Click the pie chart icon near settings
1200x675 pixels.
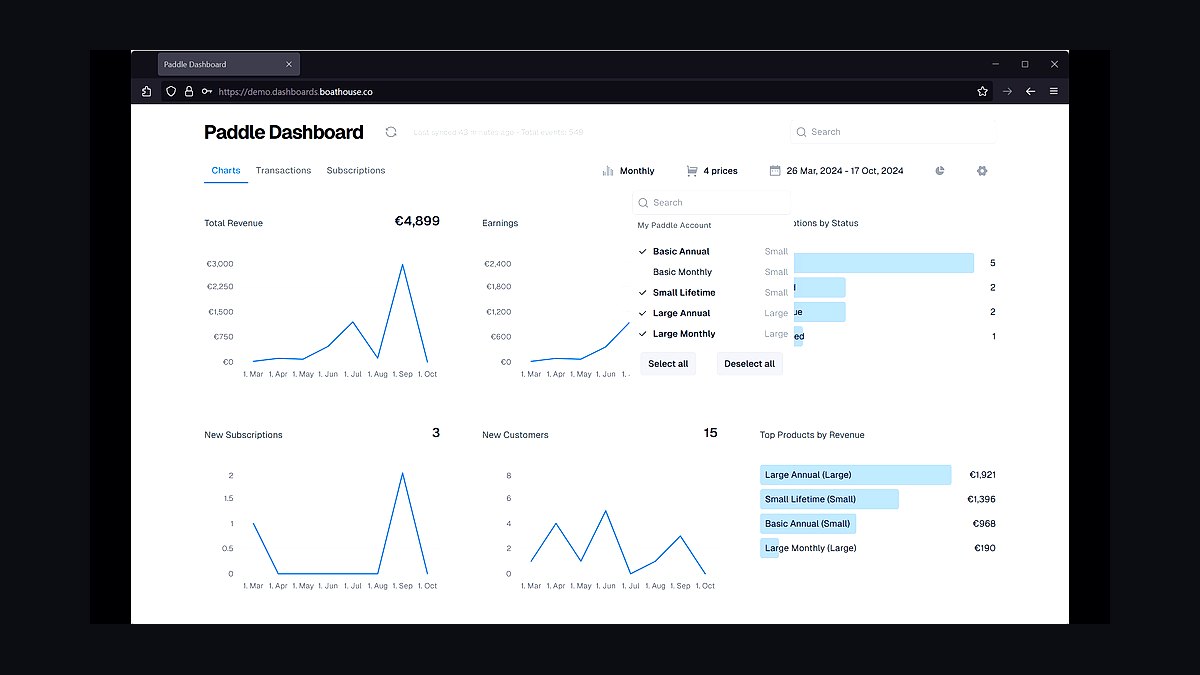point(940,171)
